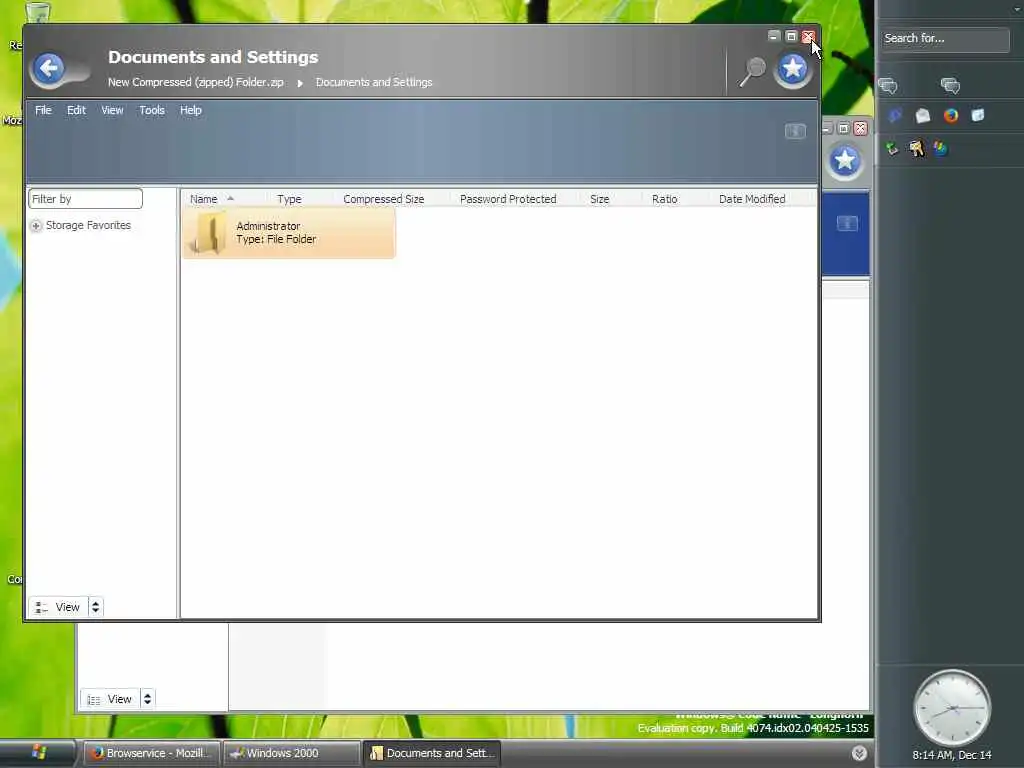Maximize the Documents and Settings window
The width and height of the screenshot is (1024, 768).
791,36
